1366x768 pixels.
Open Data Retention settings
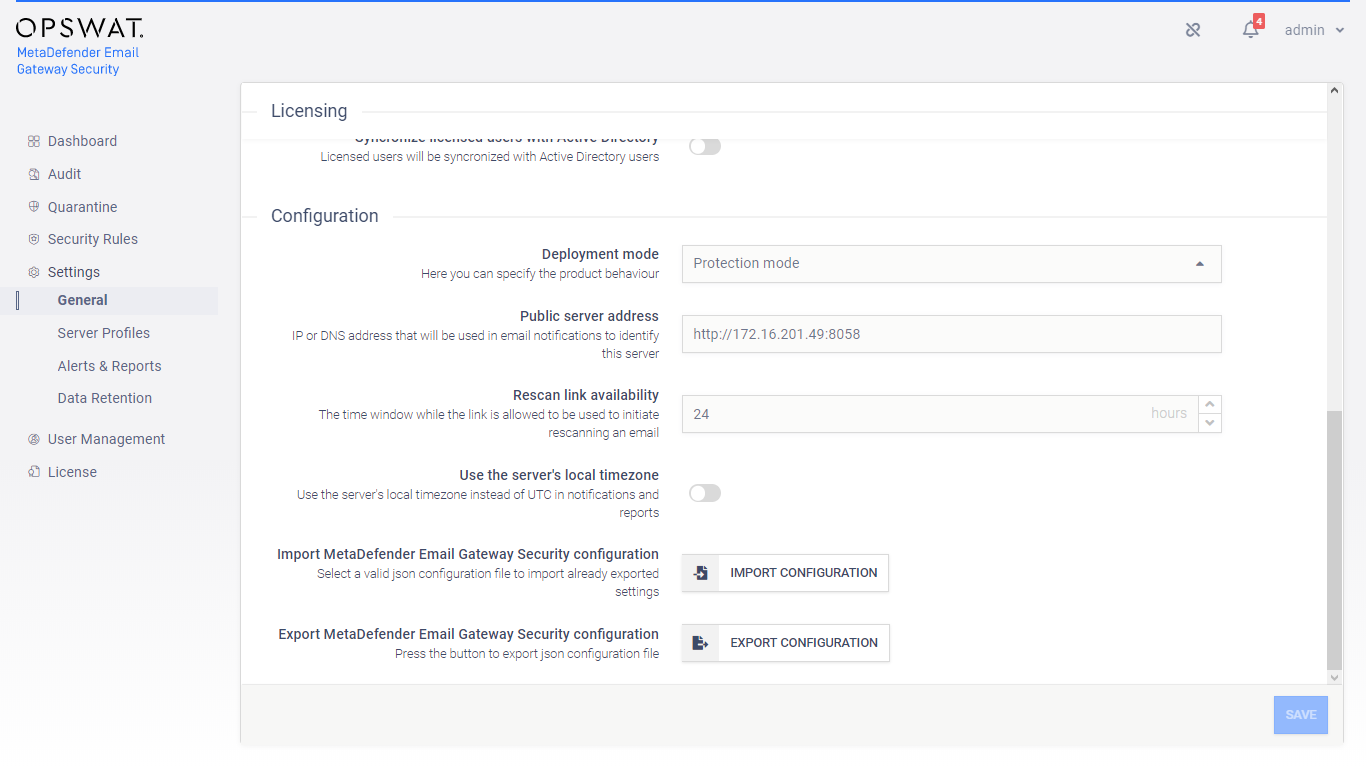[x=105, y=398]
